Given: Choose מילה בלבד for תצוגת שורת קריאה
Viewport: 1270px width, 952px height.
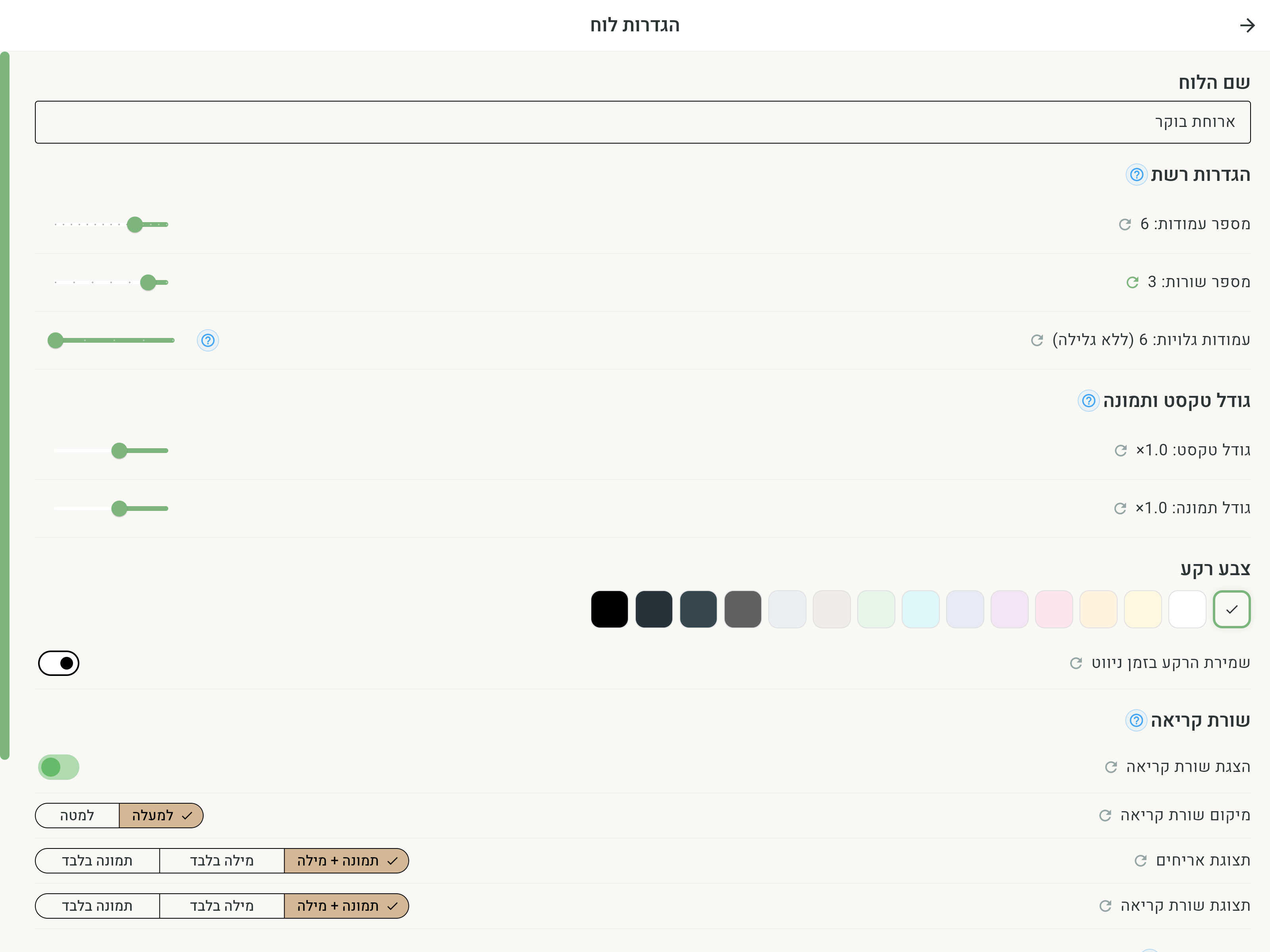Looking at the screenshot, I should click(221, 906).
